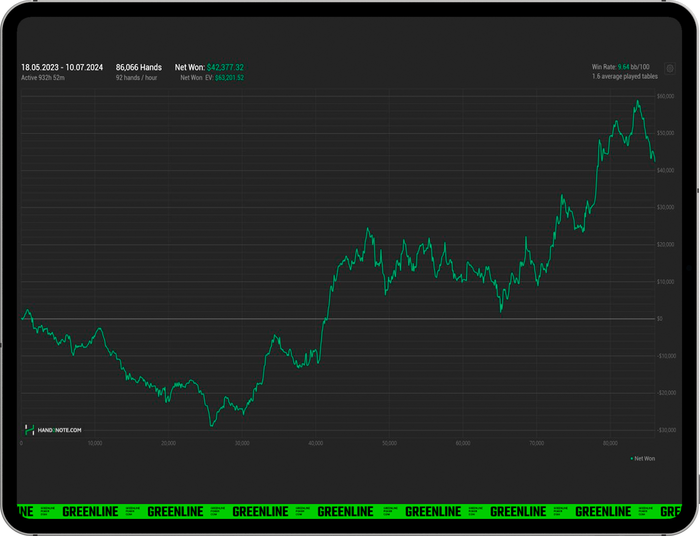Click the $60,000 y-axis label
This screenshot has height=536, width=700.
(x=665, y=96)
